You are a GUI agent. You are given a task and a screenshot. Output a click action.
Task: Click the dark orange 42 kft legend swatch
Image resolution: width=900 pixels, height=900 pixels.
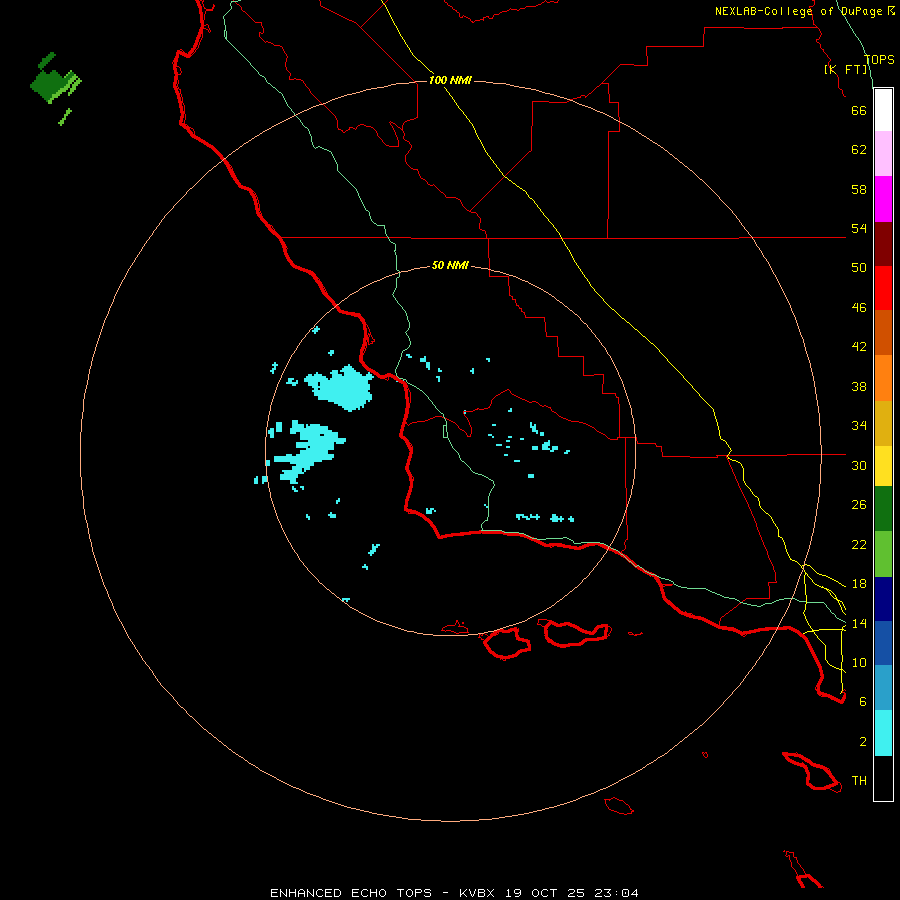point(883,333)
